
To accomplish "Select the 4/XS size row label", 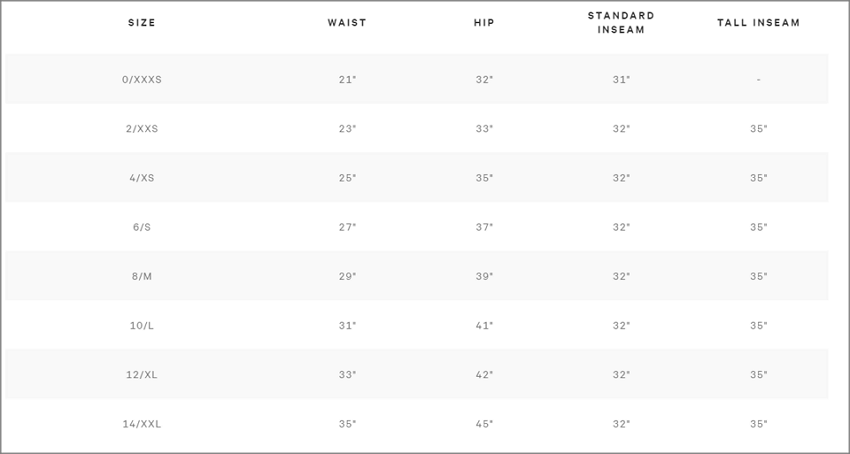I will tap(141, 178).
